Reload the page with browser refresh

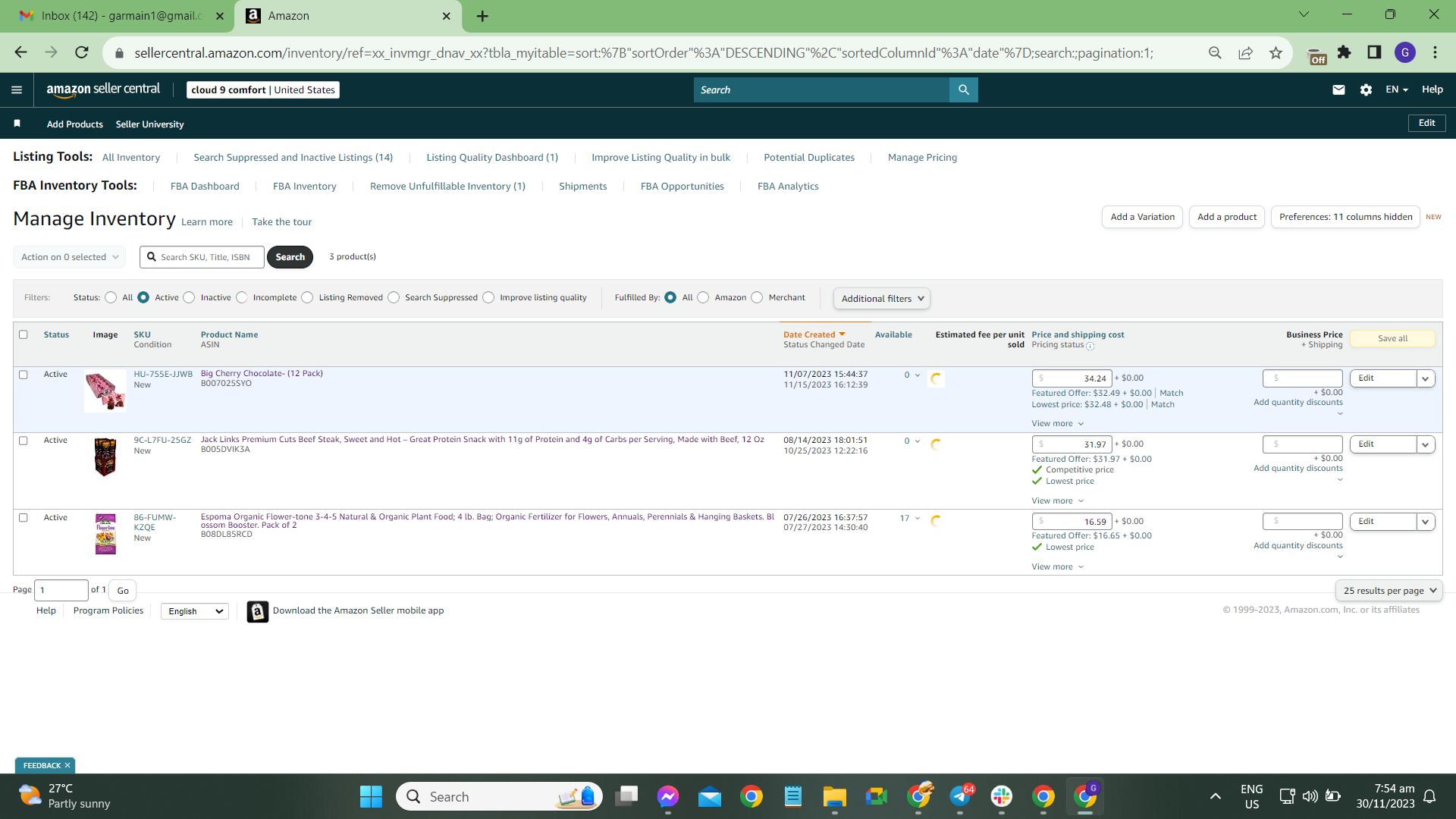82,52
